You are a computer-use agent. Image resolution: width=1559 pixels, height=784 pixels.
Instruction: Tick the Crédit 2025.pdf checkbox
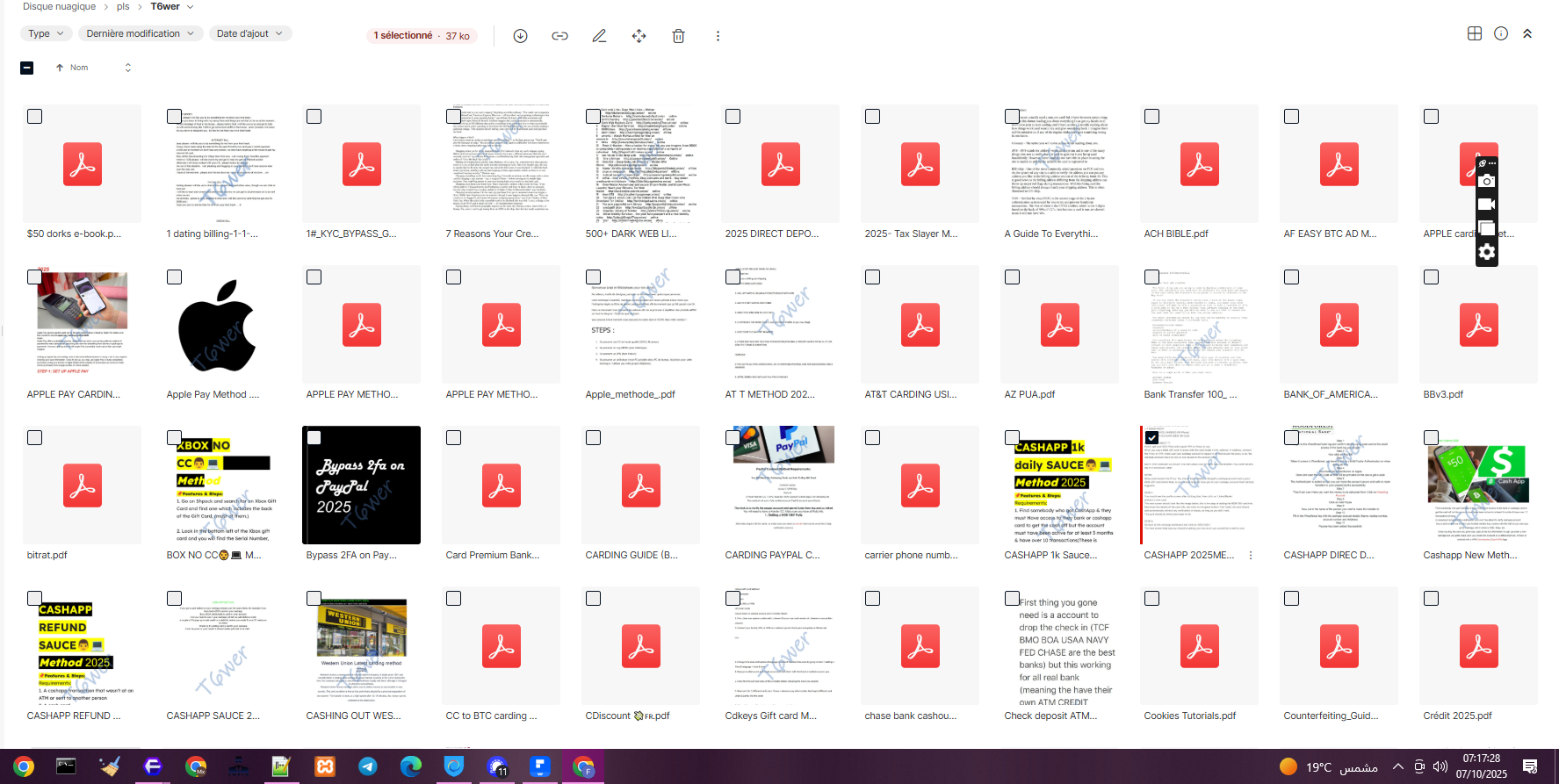[1431, 598]
